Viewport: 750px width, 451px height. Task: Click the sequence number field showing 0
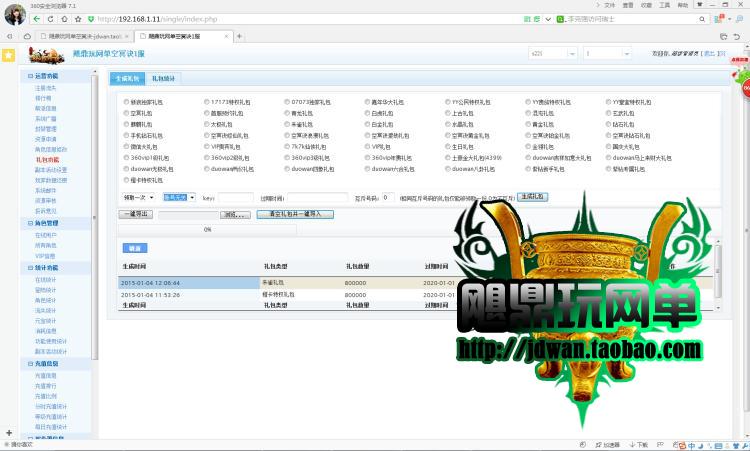[x=388, y=197]
